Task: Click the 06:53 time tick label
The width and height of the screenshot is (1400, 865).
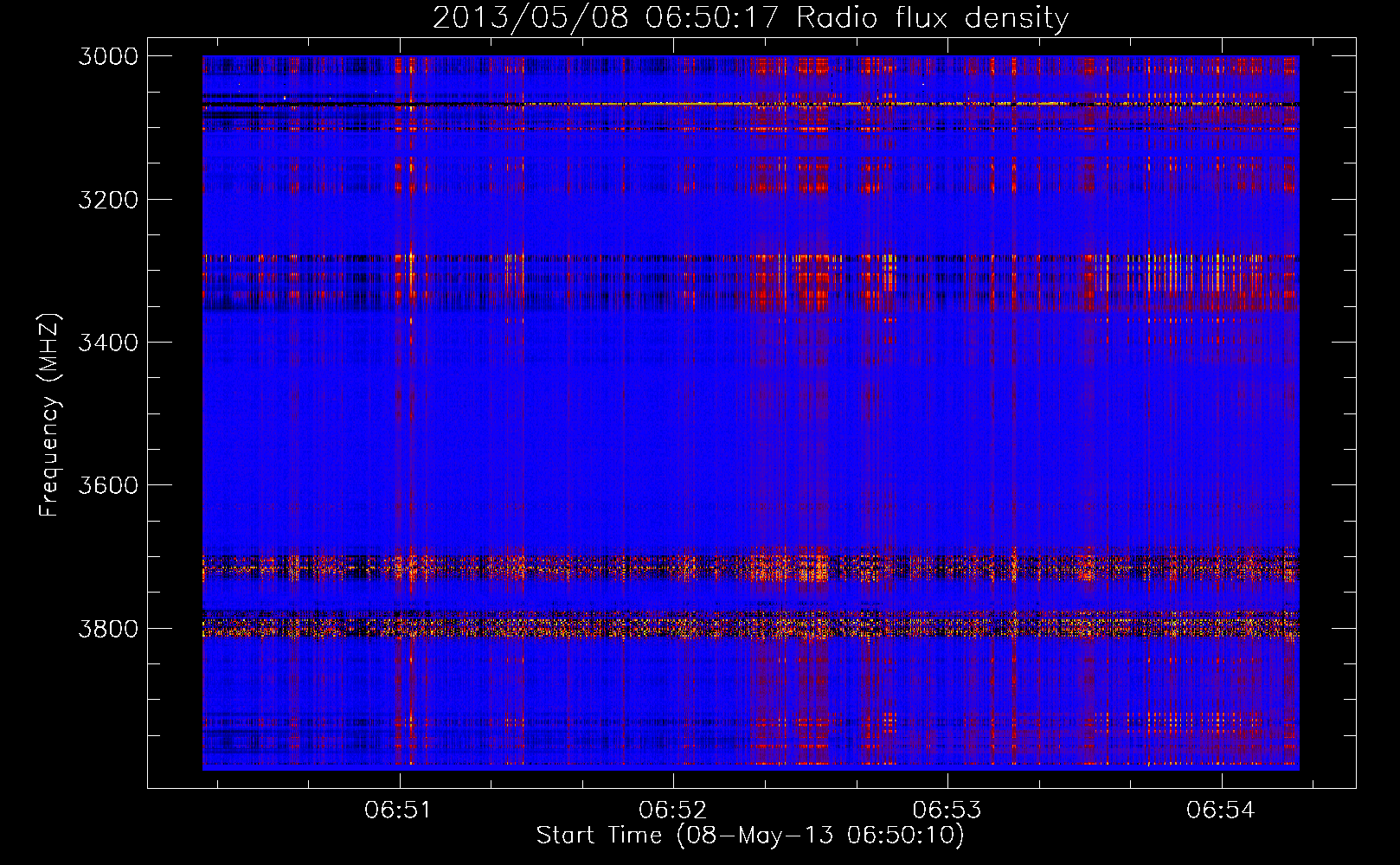Action: click(x=947, y=810)
